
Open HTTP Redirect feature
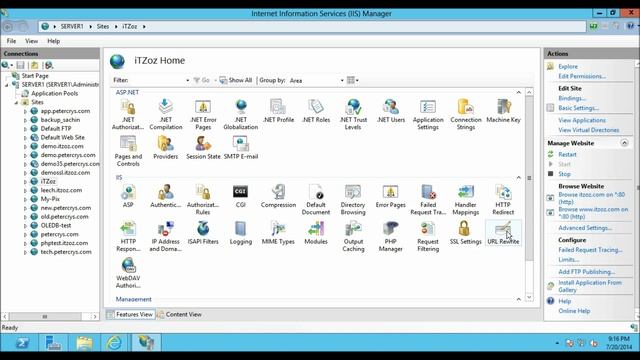[x=503, y=200]
